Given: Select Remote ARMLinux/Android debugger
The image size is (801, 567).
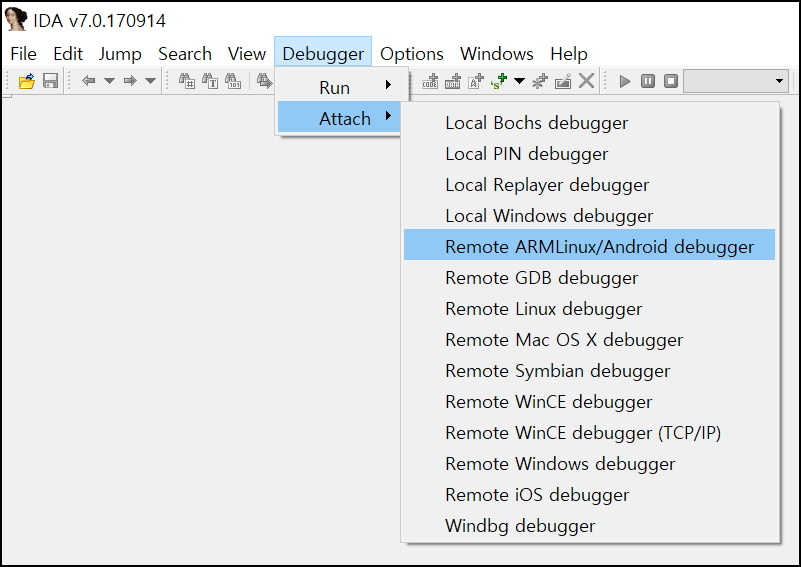Looking at the screenshot, I should pyautogui.click(x=589, y=247).
